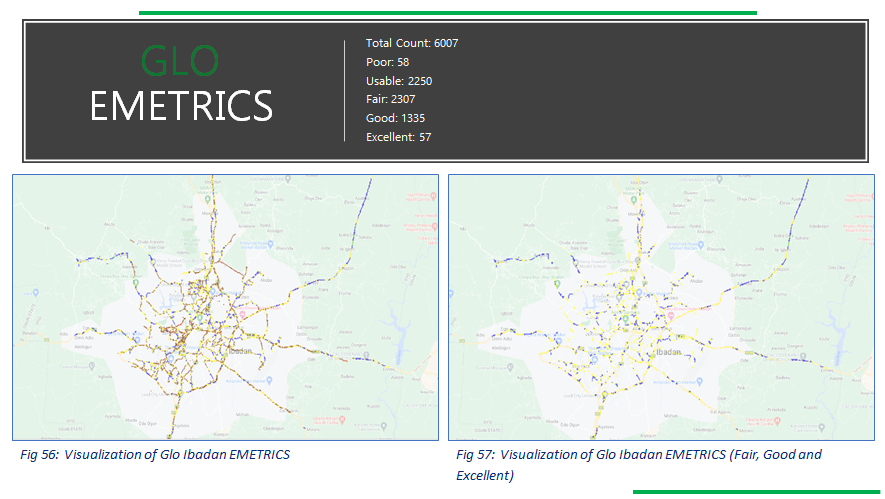
Task: Select the "Good: 1335" statistic
Action: [395, 118]
